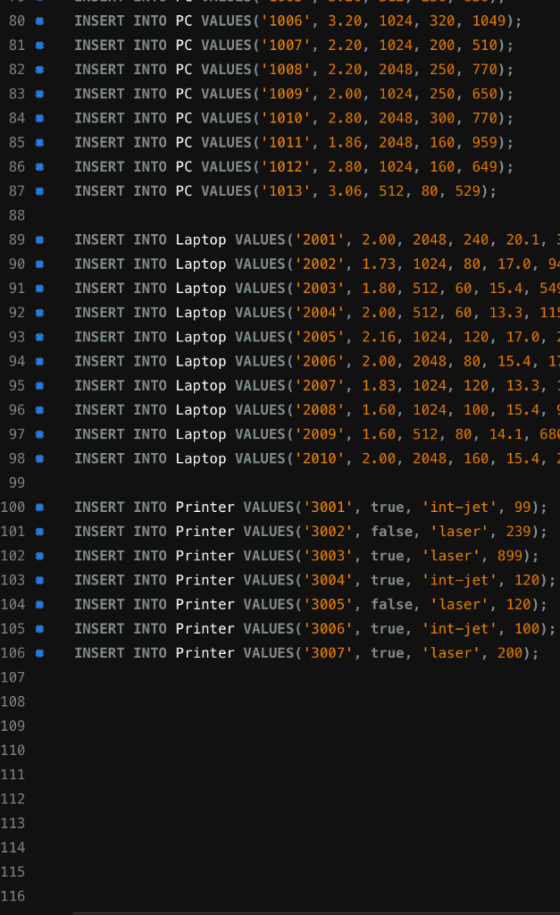Click the '2003' Laptop model string
The image size is (560, 915).
coord(320,288)
